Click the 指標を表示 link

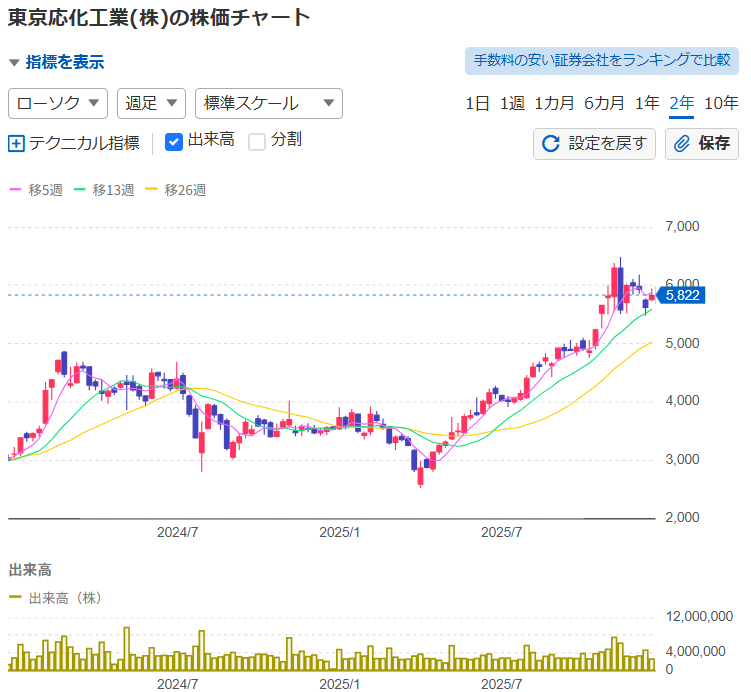[64, 62]
